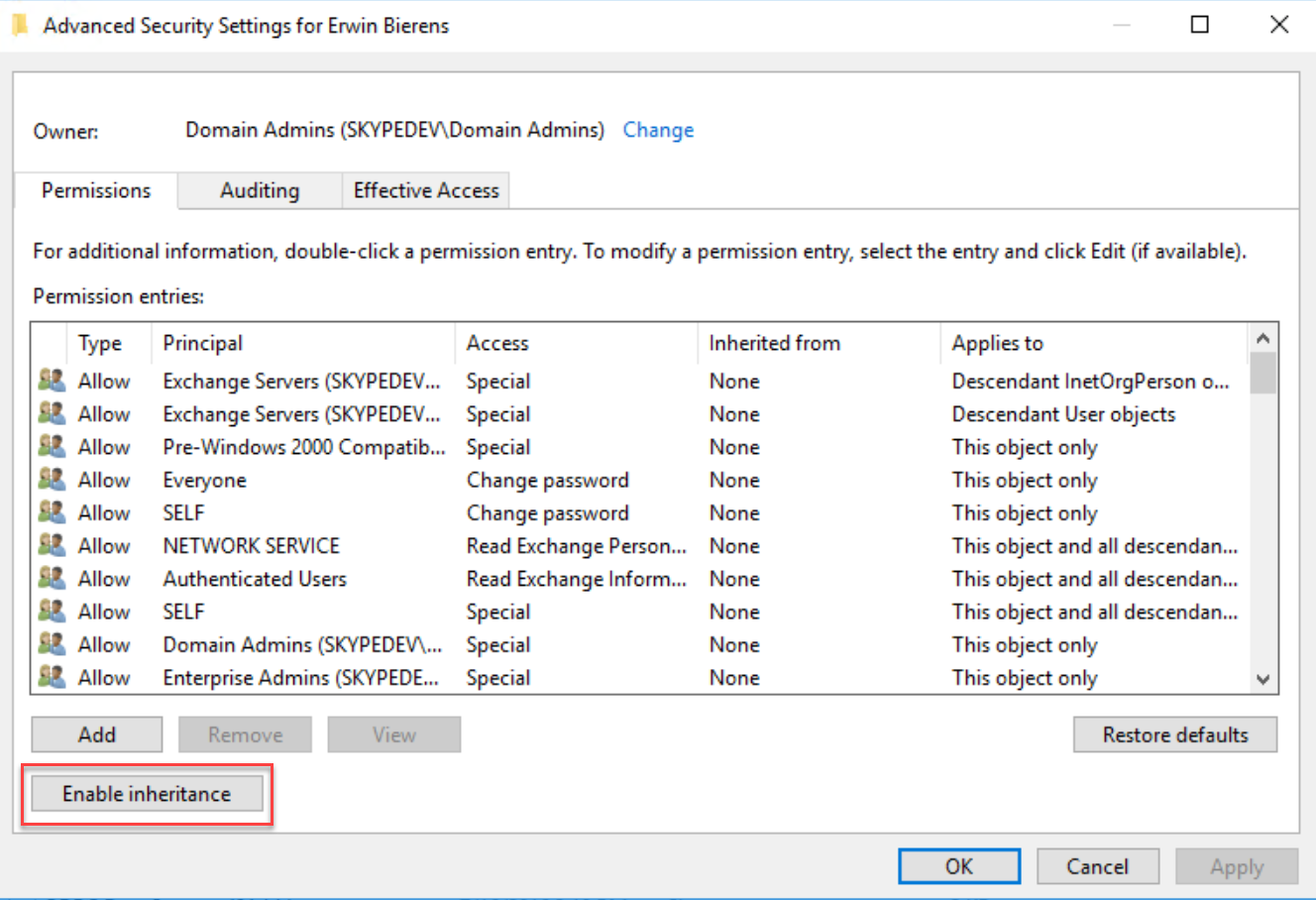Click the folder icon in the title bar

[x=20, y=26]
